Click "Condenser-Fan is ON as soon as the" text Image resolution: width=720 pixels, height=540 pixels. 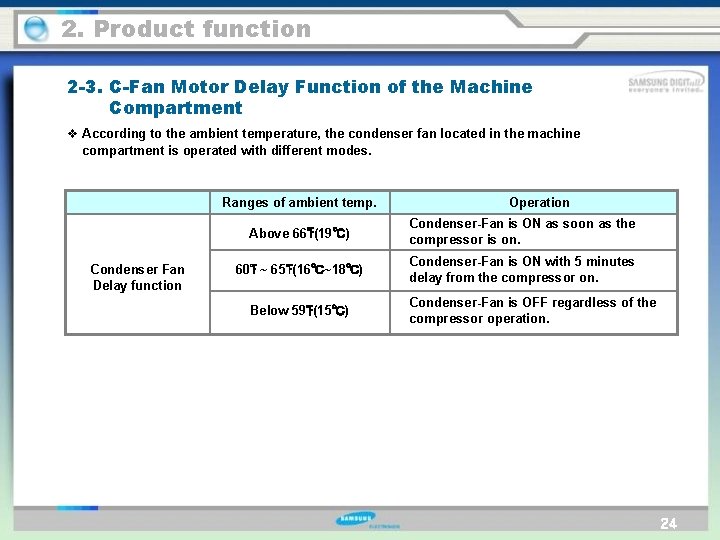point(522,224)
